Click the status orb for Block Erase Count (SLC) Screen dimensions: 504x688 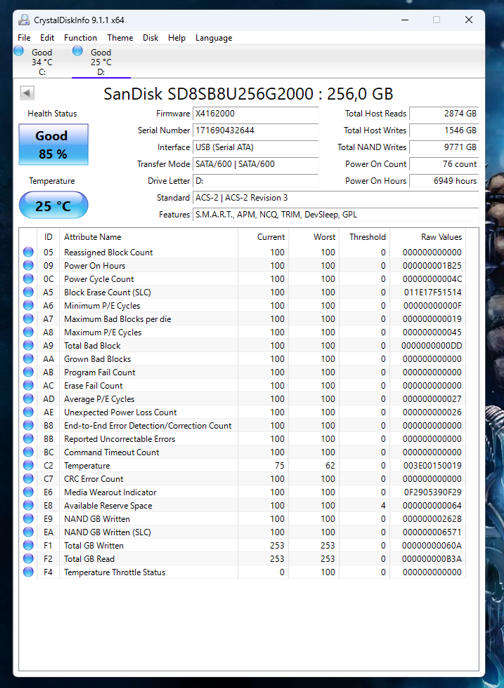[28, 292]
